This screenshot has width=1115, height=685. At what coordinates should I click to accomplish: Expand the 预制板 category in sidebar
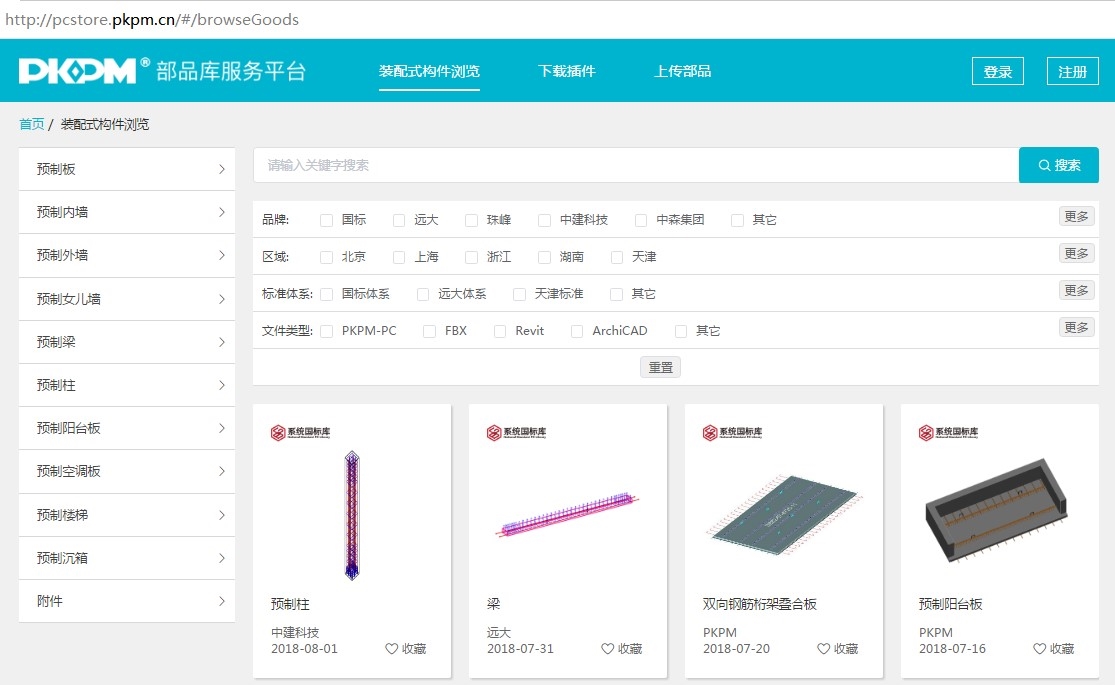[127, 169]
